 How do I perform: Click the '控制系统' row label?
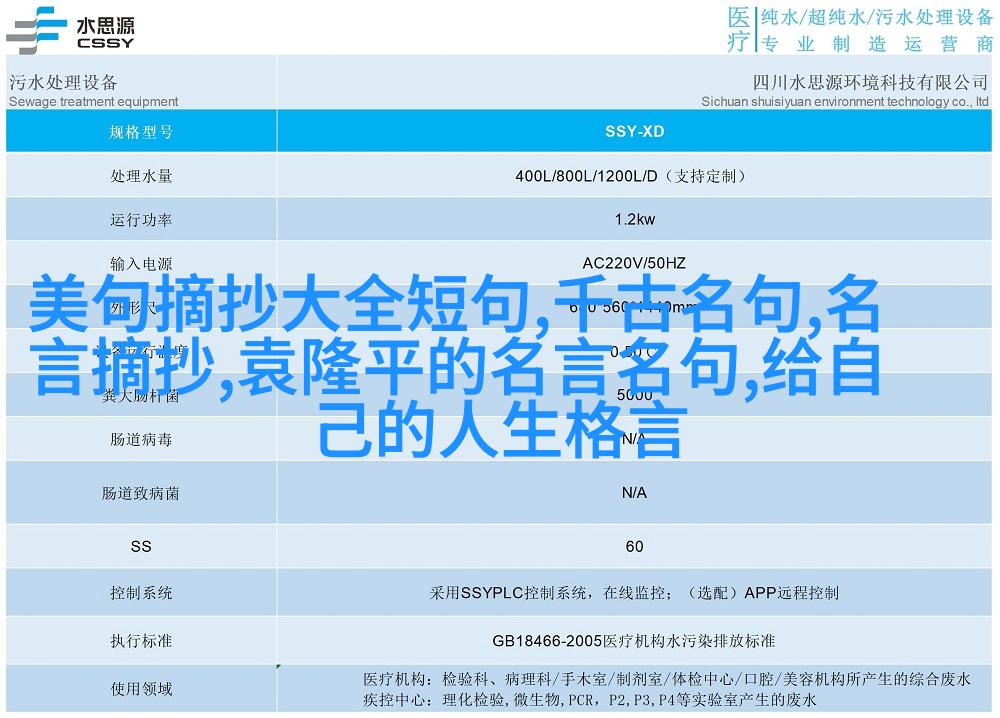(141, 593)
